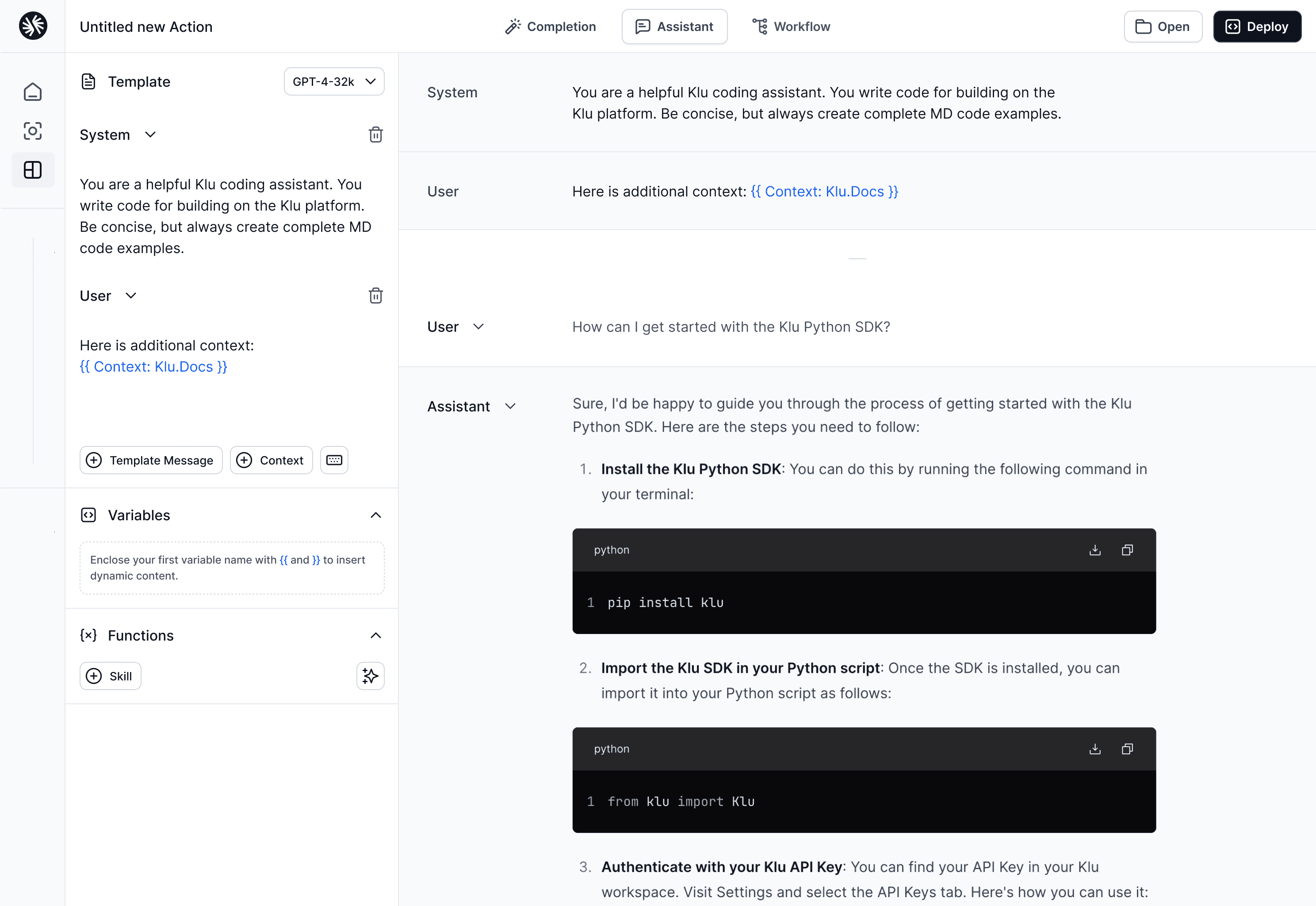Screen dimensions: 1316x906
Task: Expand the System message section
Action: (148, 134)
